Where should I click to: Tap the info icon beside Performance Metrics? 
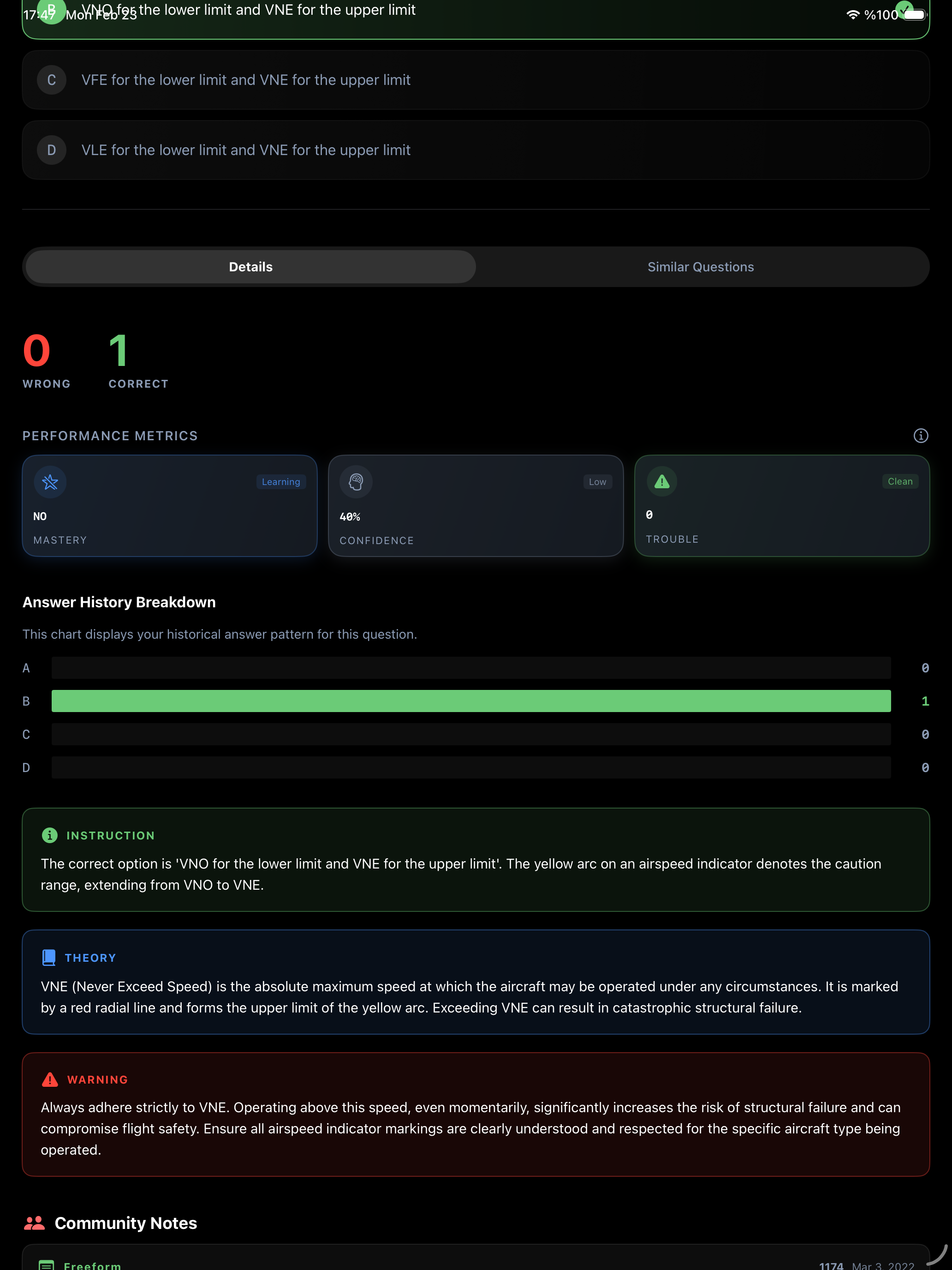coord(921,436)
